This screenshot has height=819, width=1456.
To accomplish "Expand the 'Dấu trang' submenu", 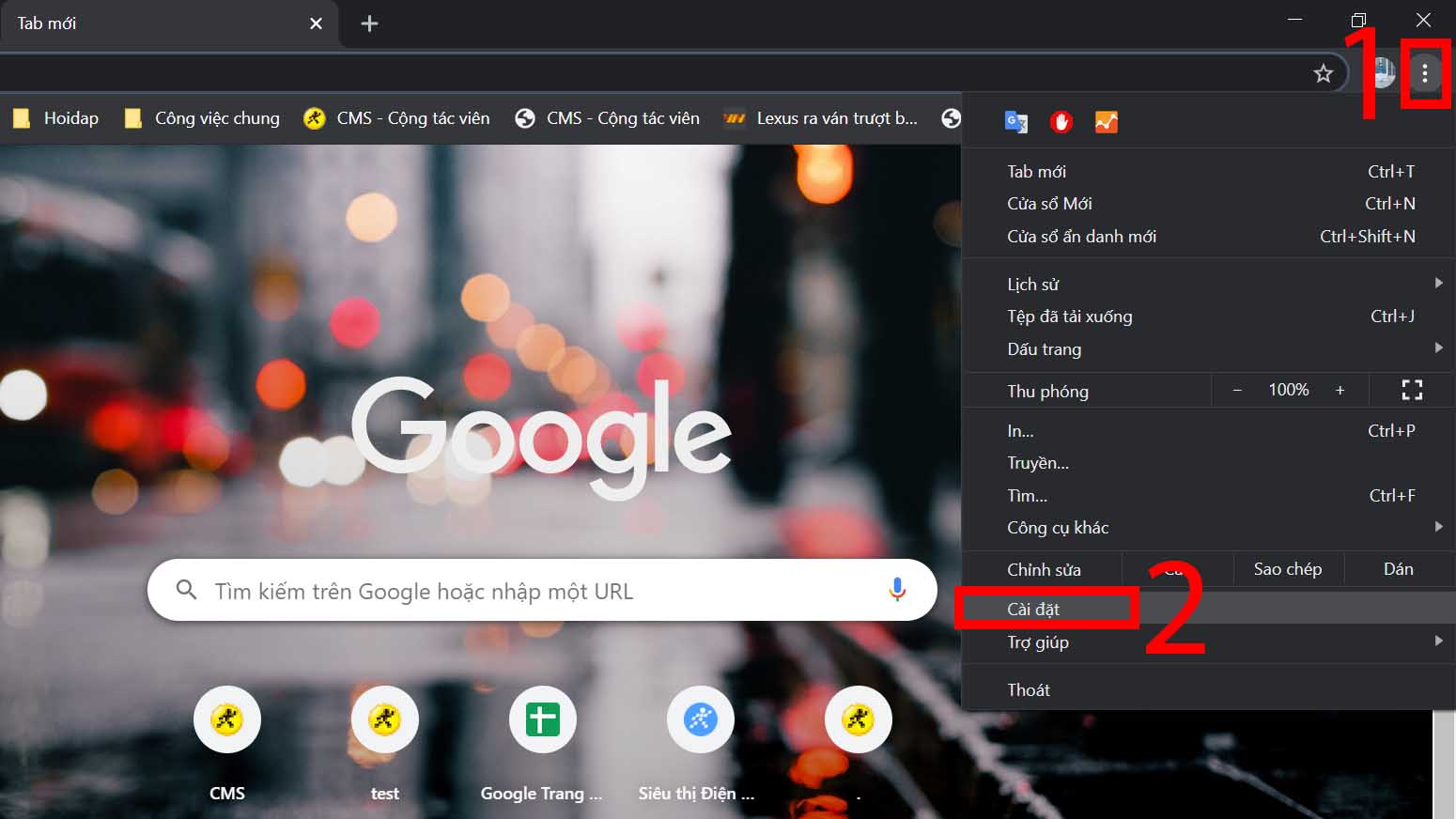I will click(1209, 348).
